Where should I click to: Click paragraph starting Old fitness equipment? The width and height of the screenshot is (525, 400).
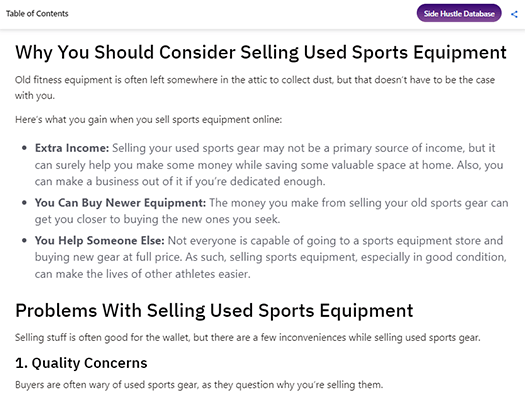click(255, 88)
